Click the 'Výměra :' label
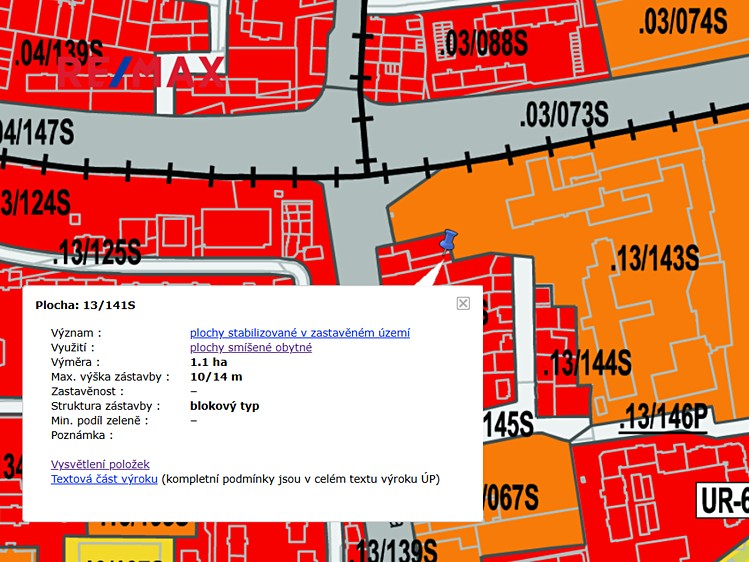Image resolution: width=749 pixels, height=562 pixels. pyautogui.click(x=75, y=362)
